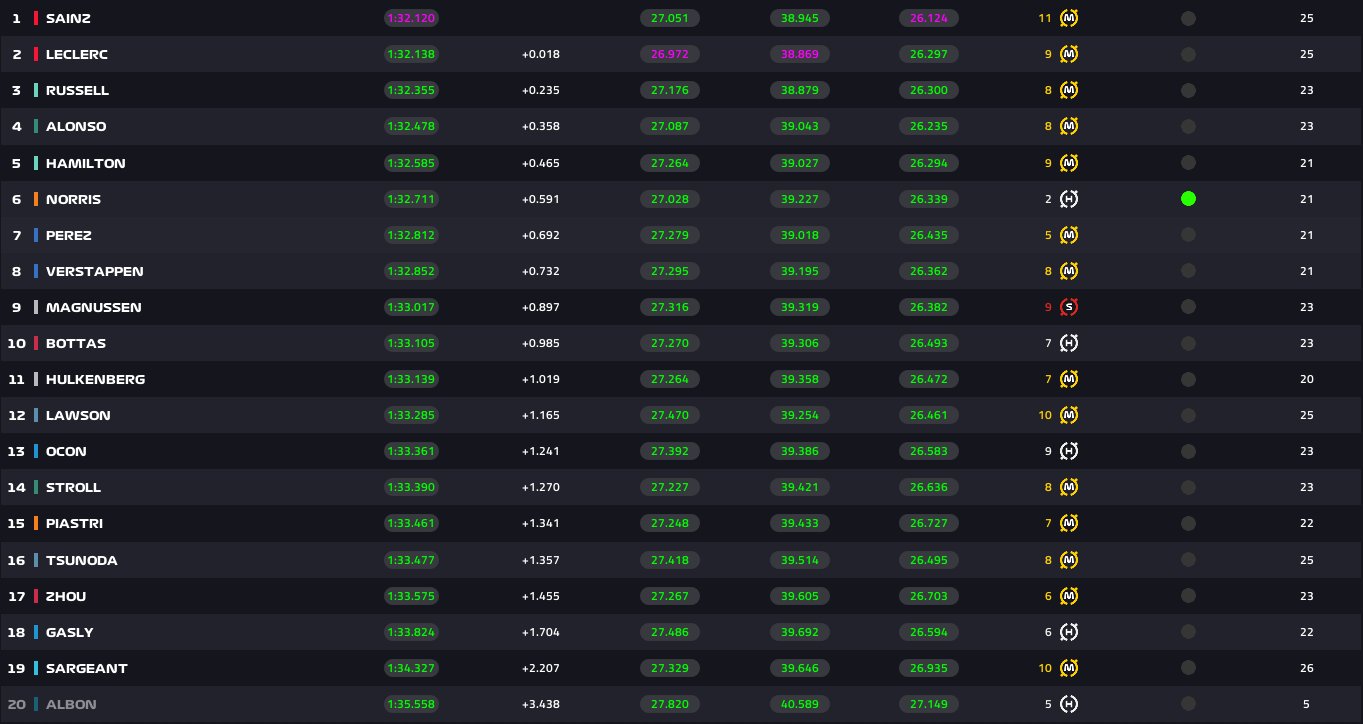Click Piastri's medium tyre icon
The image size is (1363, 724).
click(x=1069, y=523)
